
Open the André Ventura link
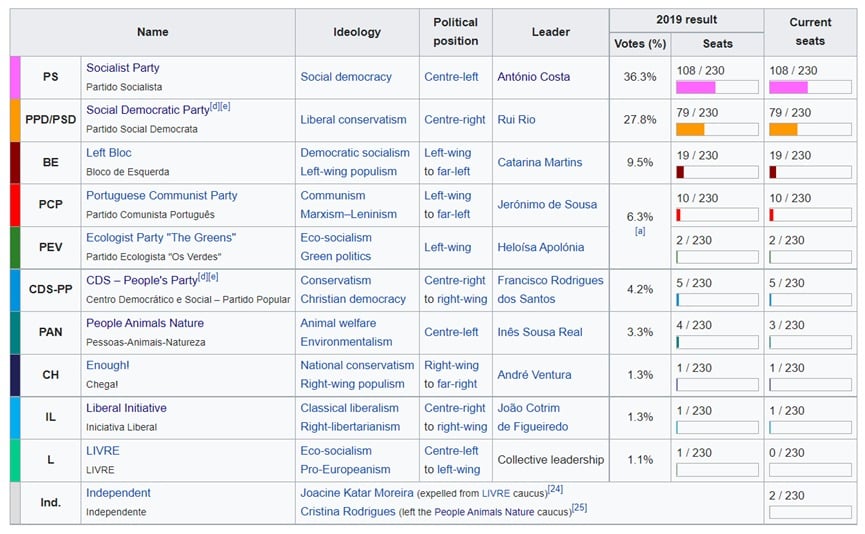(x=534, y=375)
